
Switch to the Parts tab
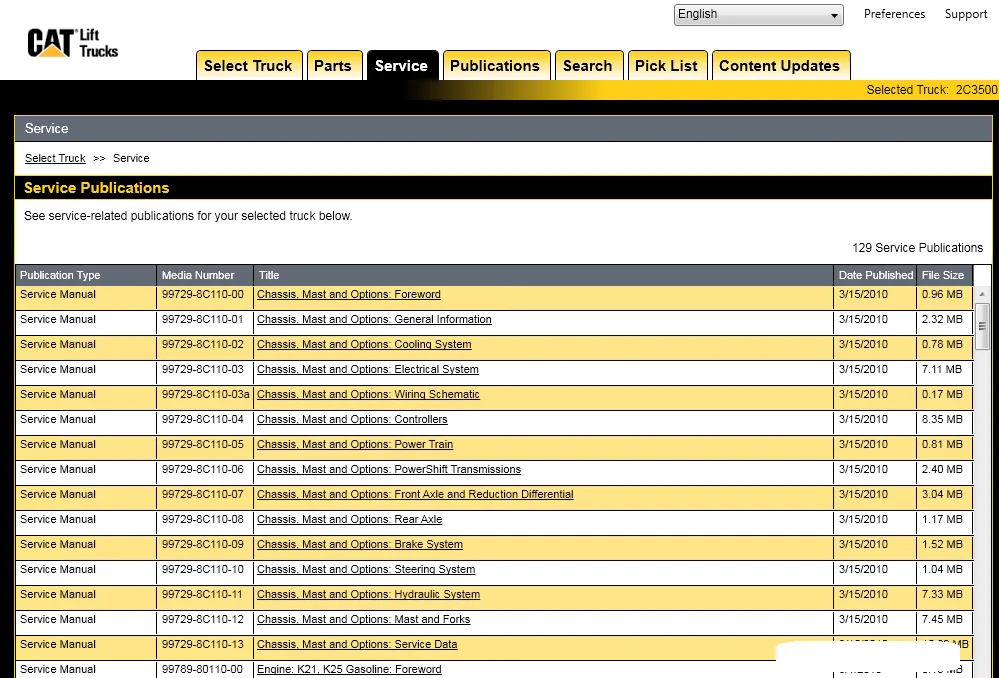pyautogui.click(x=333, y=66)
